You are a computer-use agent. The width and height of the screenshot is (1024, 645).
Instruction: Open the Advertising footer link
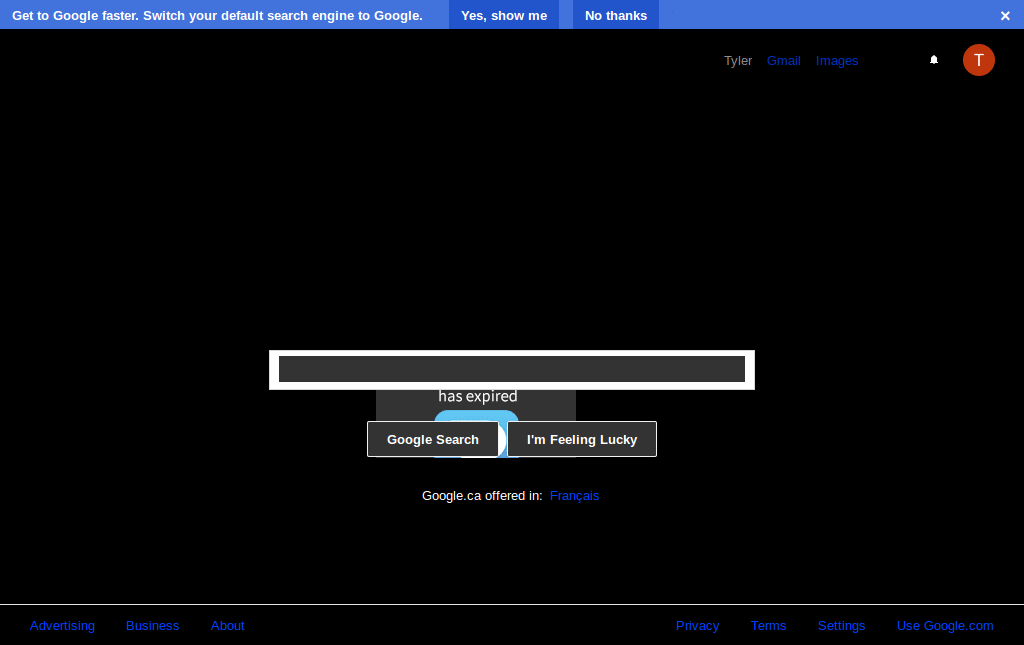pos(62,625)
